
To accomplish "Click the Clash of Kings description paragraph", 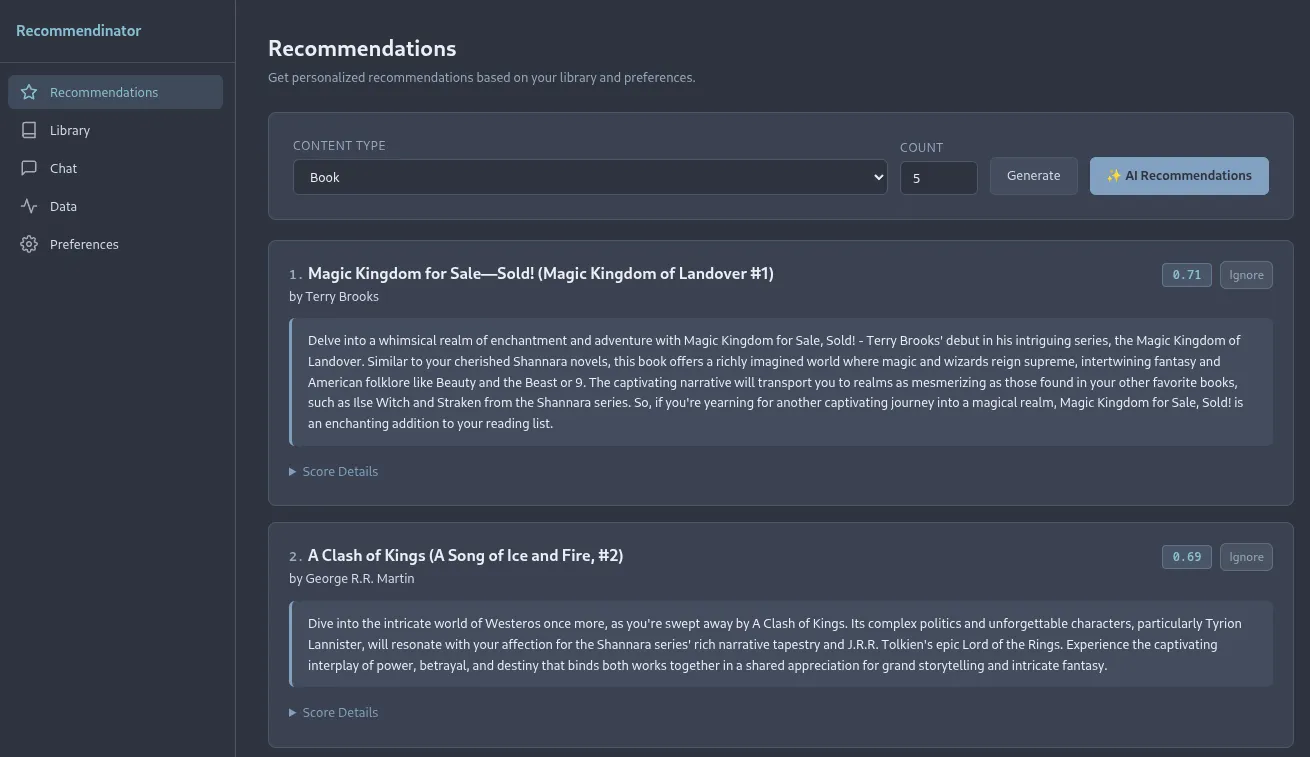I will (781, 644).
